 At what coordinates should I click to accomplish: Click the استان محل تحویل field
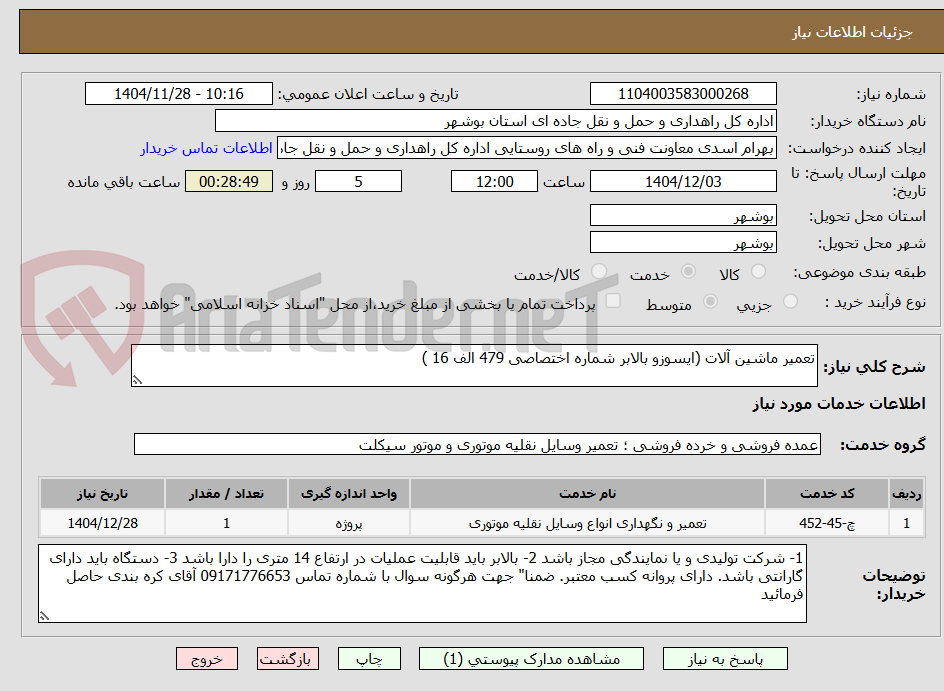(x=683, y=215)
